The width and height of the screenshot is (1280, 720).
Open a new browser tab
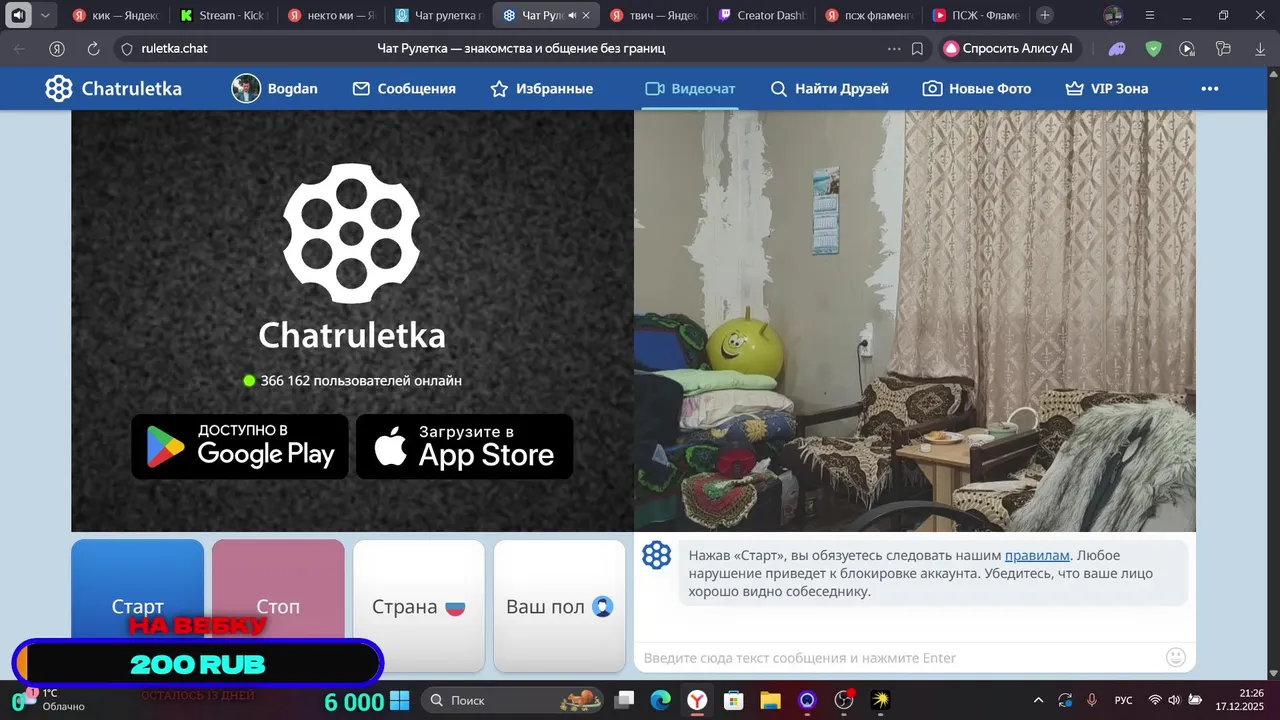1045,15
